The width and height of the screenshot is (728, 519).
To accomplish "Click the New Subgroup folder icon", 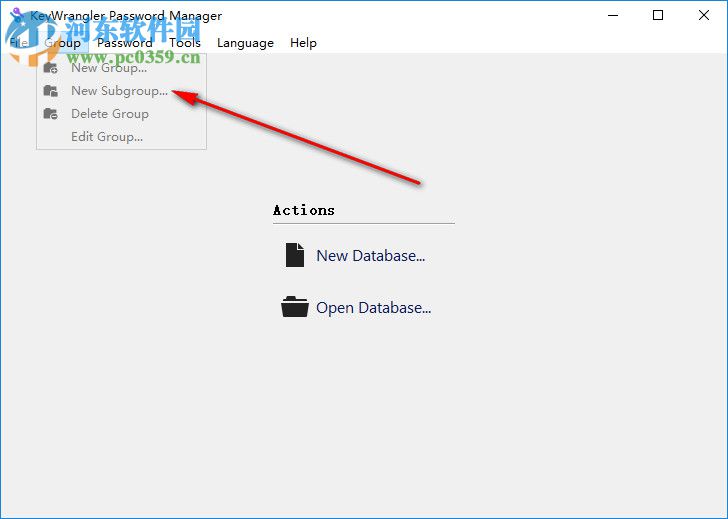I will [51, 91].
